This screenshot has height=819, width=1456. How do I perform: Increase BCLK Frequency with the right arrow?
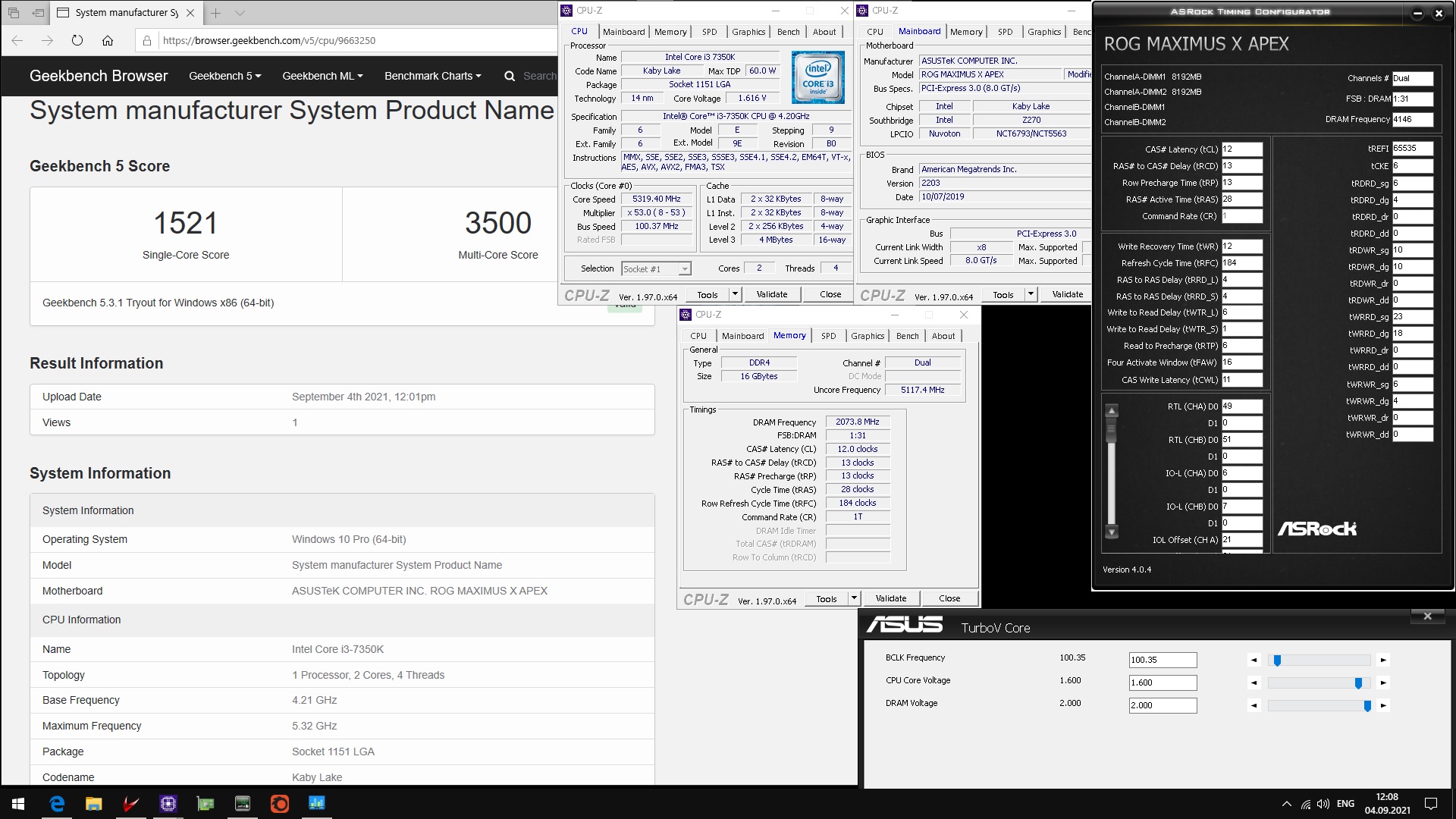[x=1383, y=660]
